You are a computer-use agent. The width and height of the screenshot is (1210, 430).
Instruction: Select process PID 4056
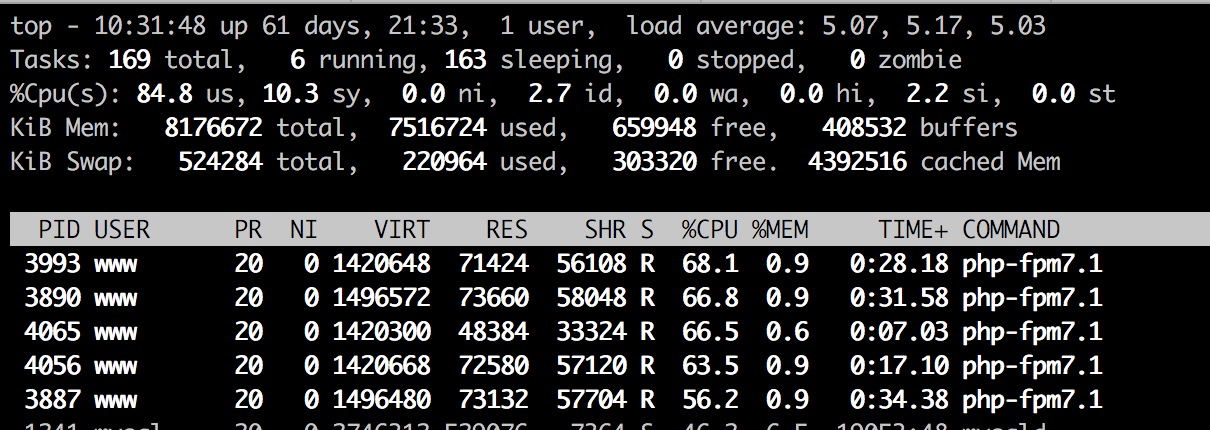pos(51,366)
